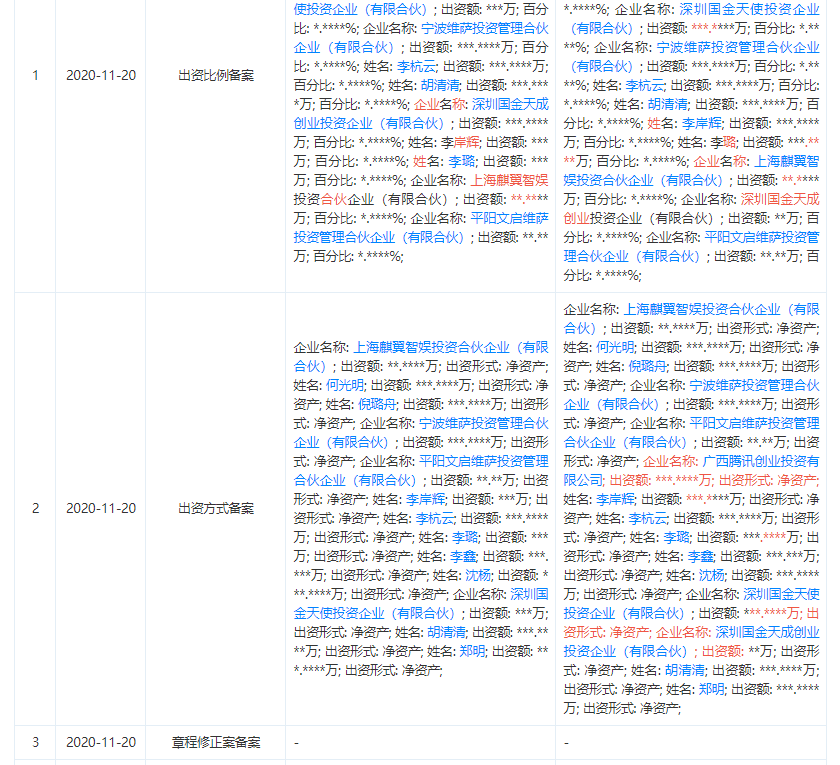The image size is (840, 765).
Task: Open 李杭云 link in 出资比例备案 left column
Action: [x=416, y=66]
